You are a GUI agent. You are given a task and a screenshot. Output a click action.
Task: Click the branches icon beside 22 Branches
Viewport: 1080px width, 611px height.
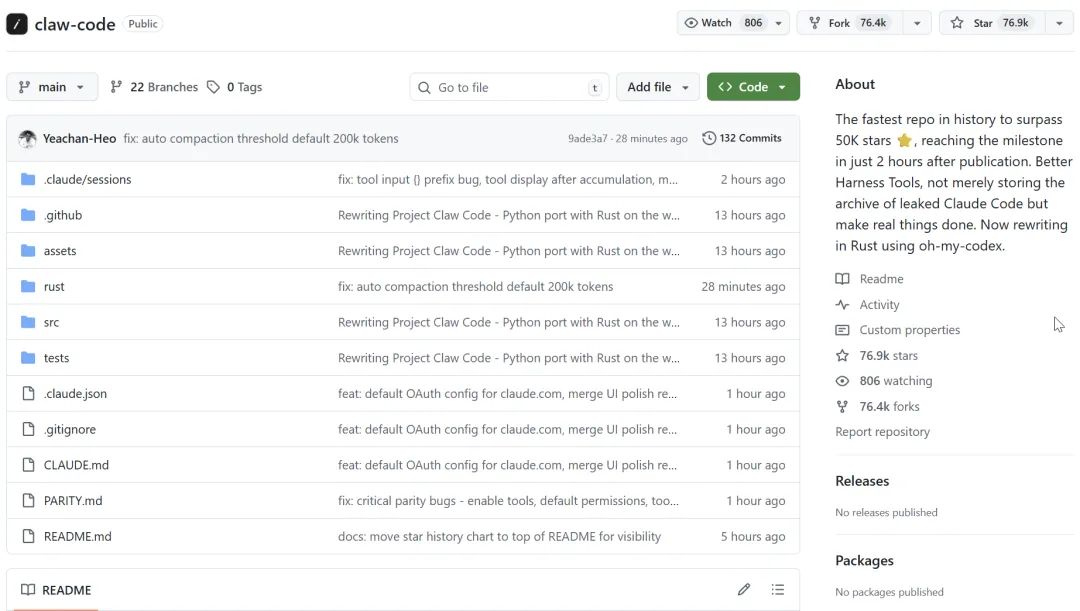(x=117, y=87)
